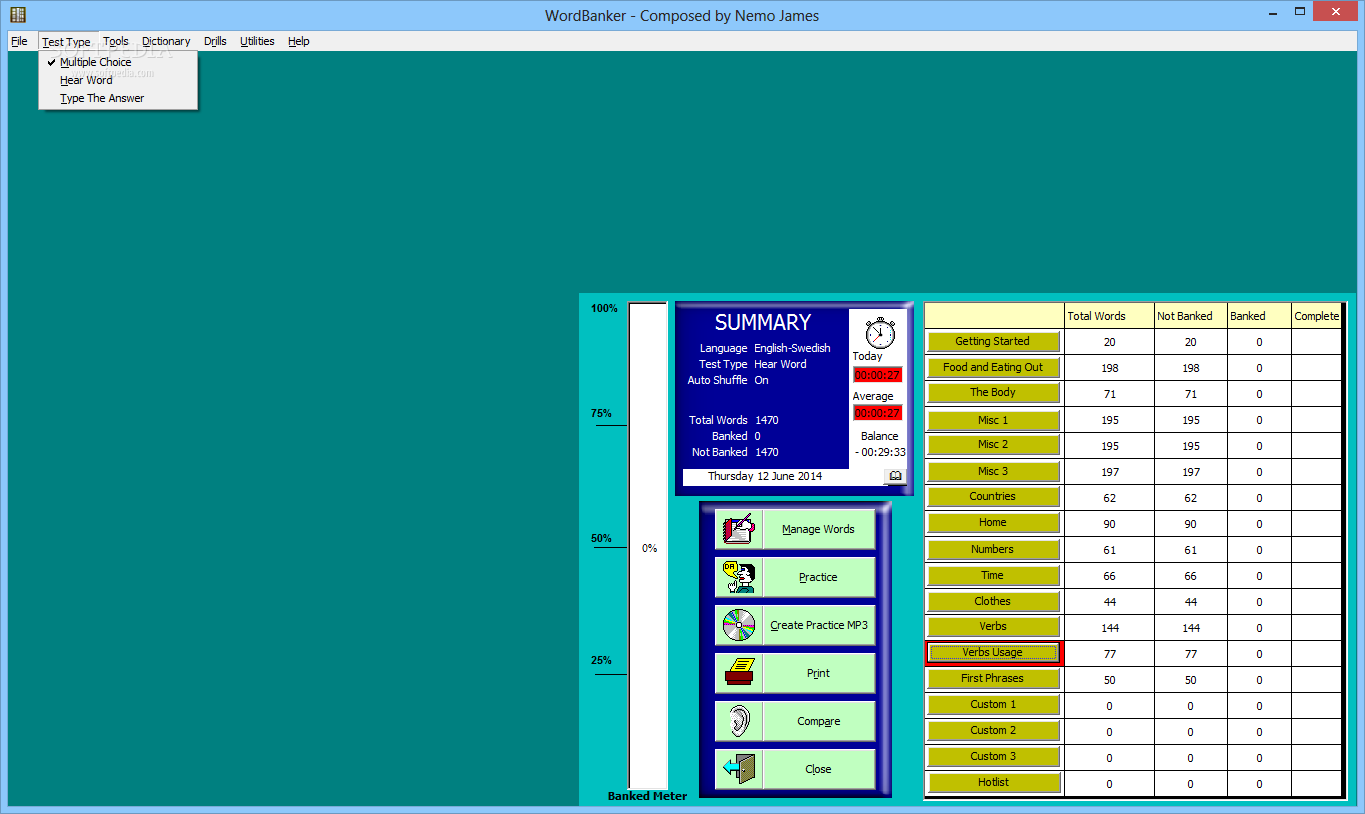Image resolution: width=1365 pixels, height=814 pixels.
Task: Click English-Swedish language value
Action: [792, 348]
